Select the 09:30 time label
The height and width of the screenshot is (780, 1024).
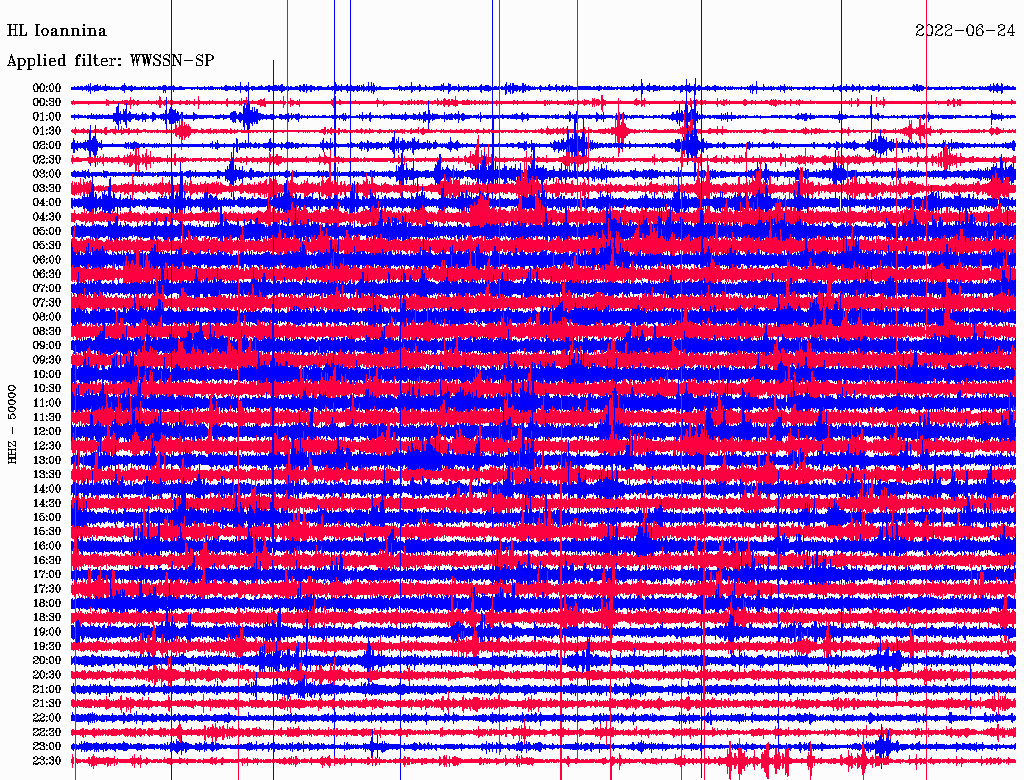click(x=46, y=360)
